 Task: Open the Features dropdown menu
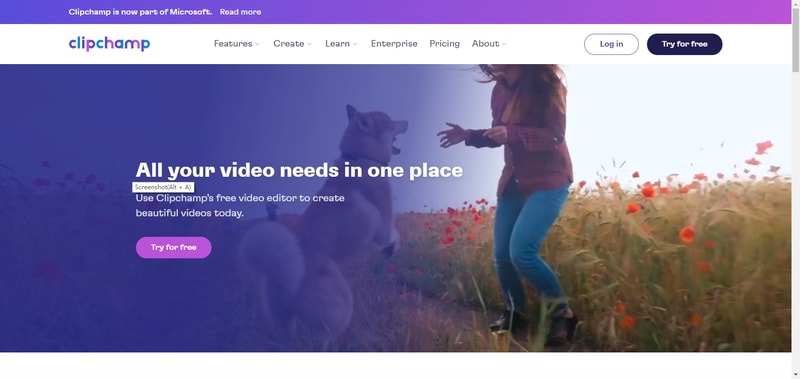tap(237, 44)
